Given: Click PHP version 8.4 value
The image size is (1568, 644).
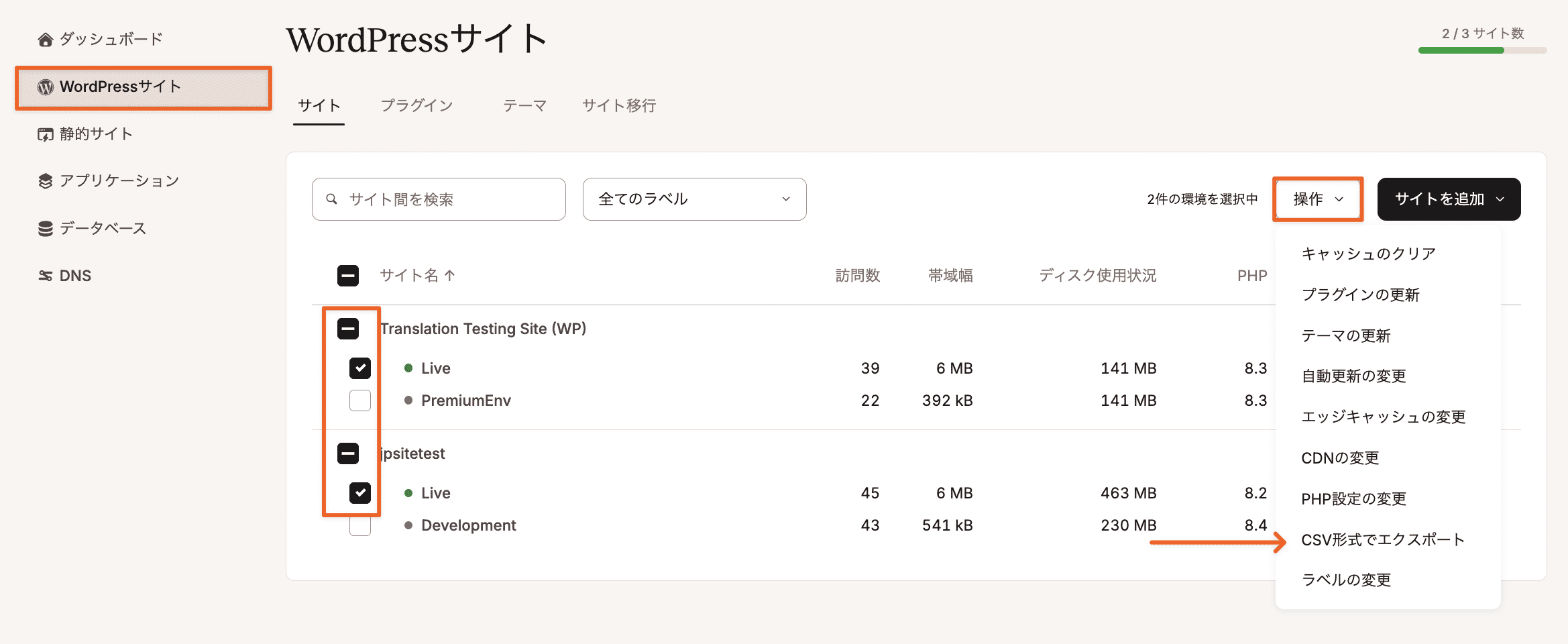Looking at the screenshot, I should [x=1255, y=525].
